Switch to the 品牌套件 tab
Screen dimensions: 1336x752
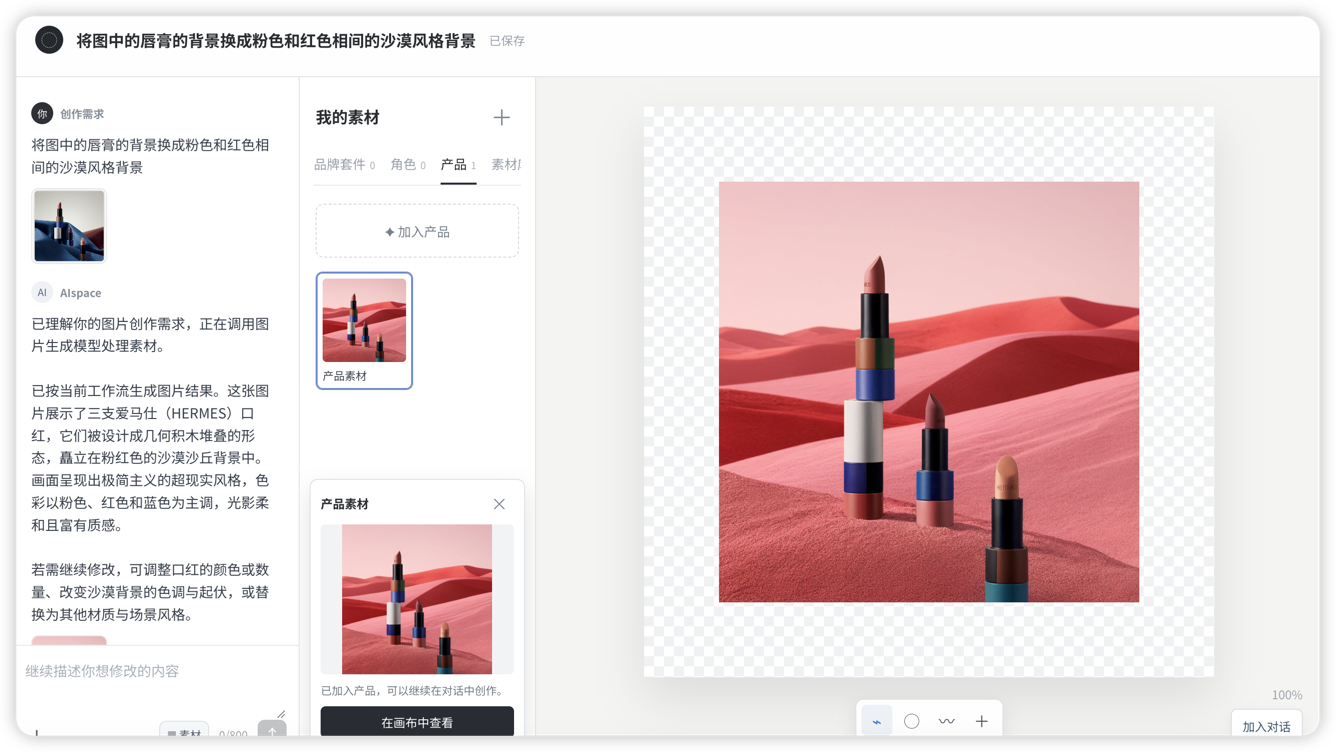point(345,165)
